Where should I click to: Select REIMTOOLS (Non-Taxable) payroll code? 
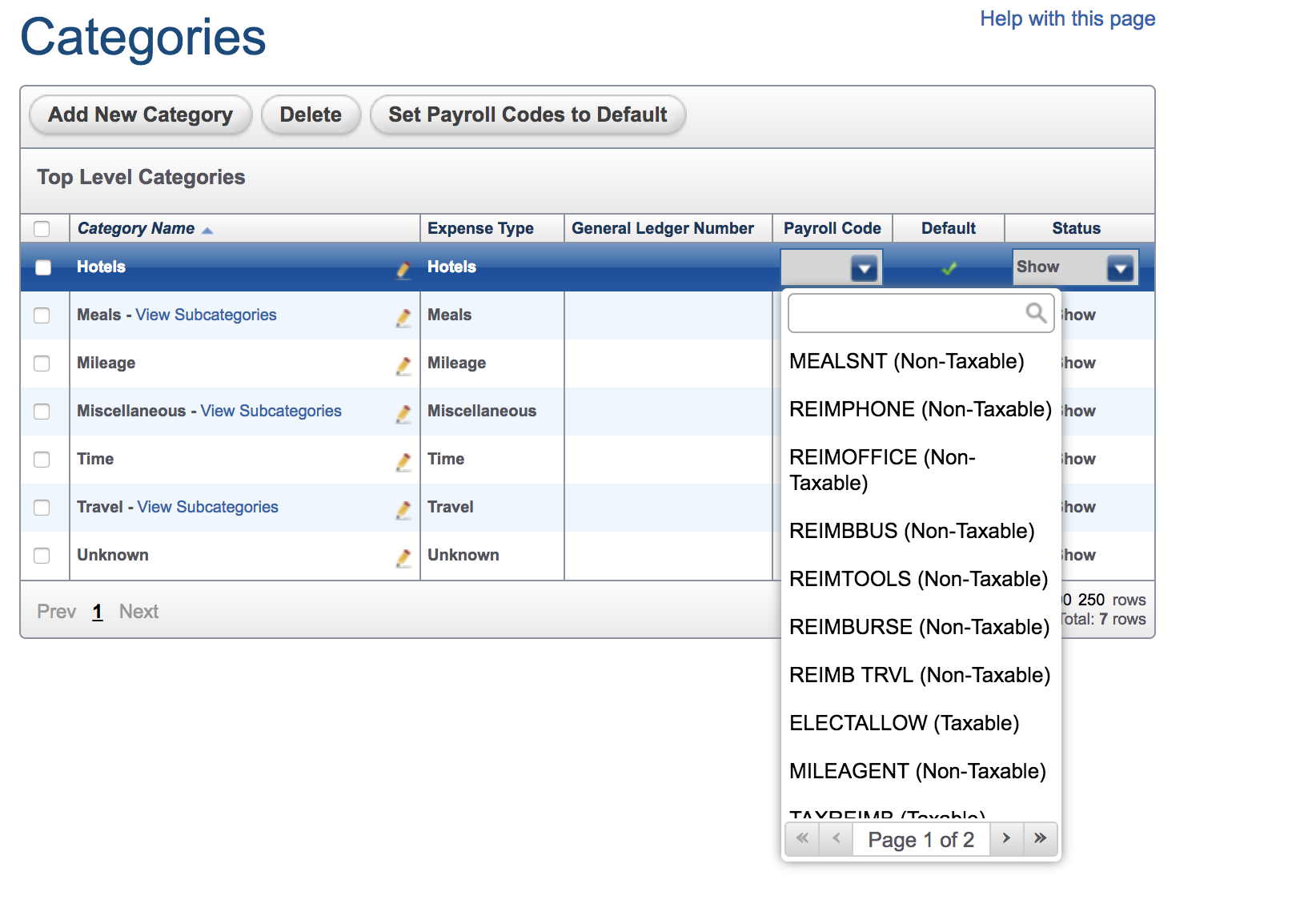pos(919,579)
